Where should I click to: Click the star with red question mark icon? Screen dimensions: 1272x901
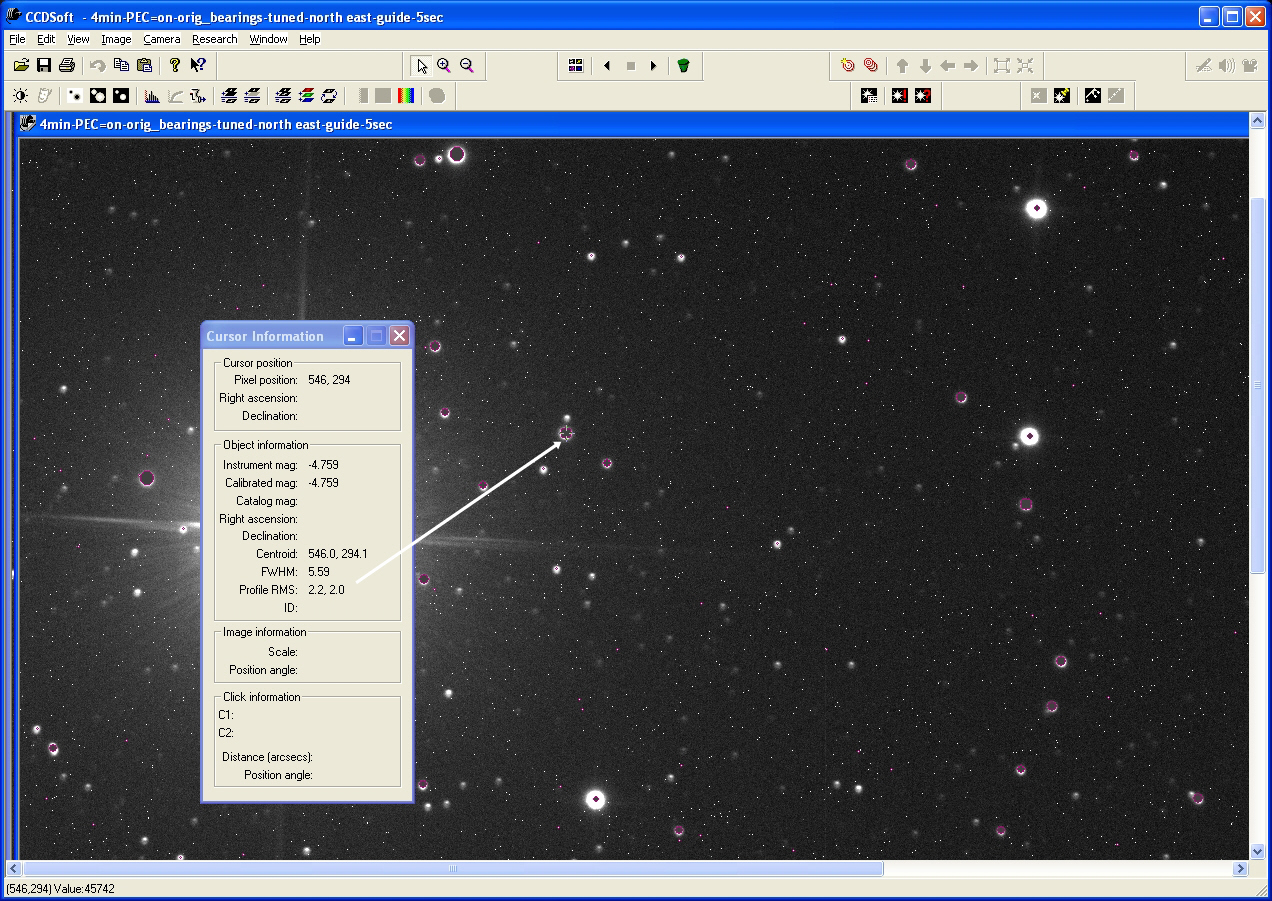tap(922, 96)
